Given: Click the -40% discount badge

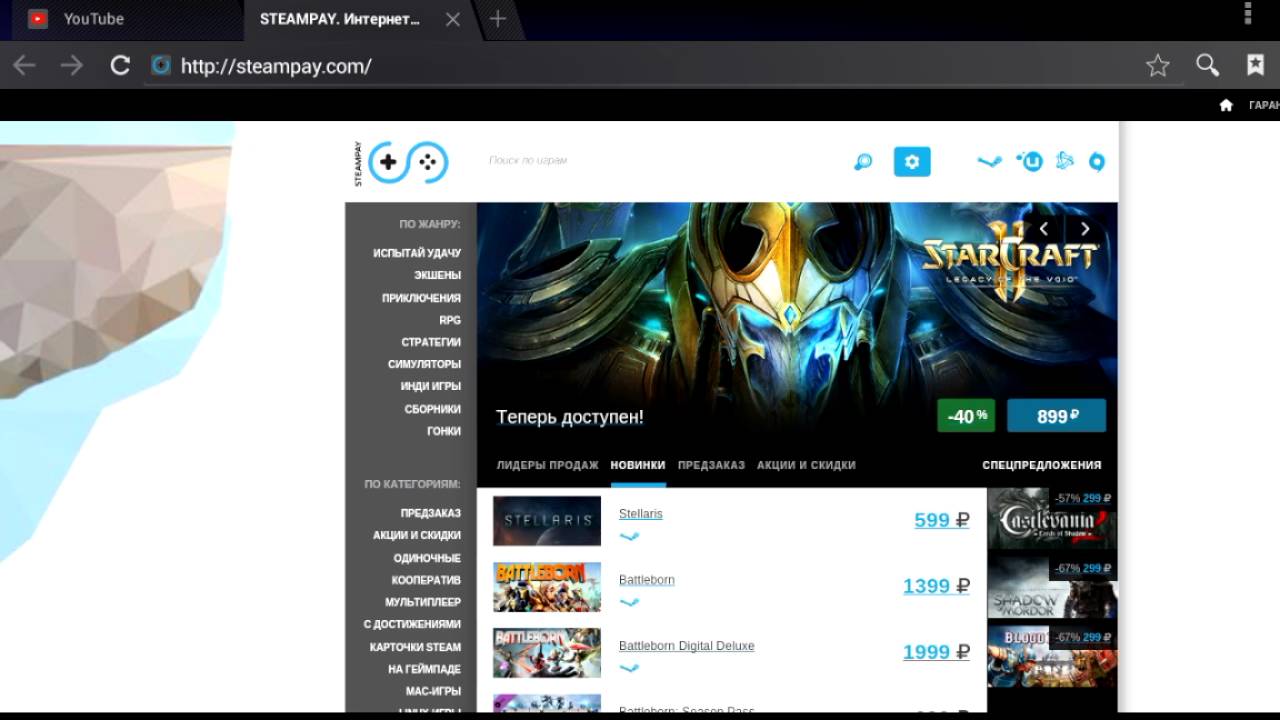Looking at the screenshot, I should [966, 416].
